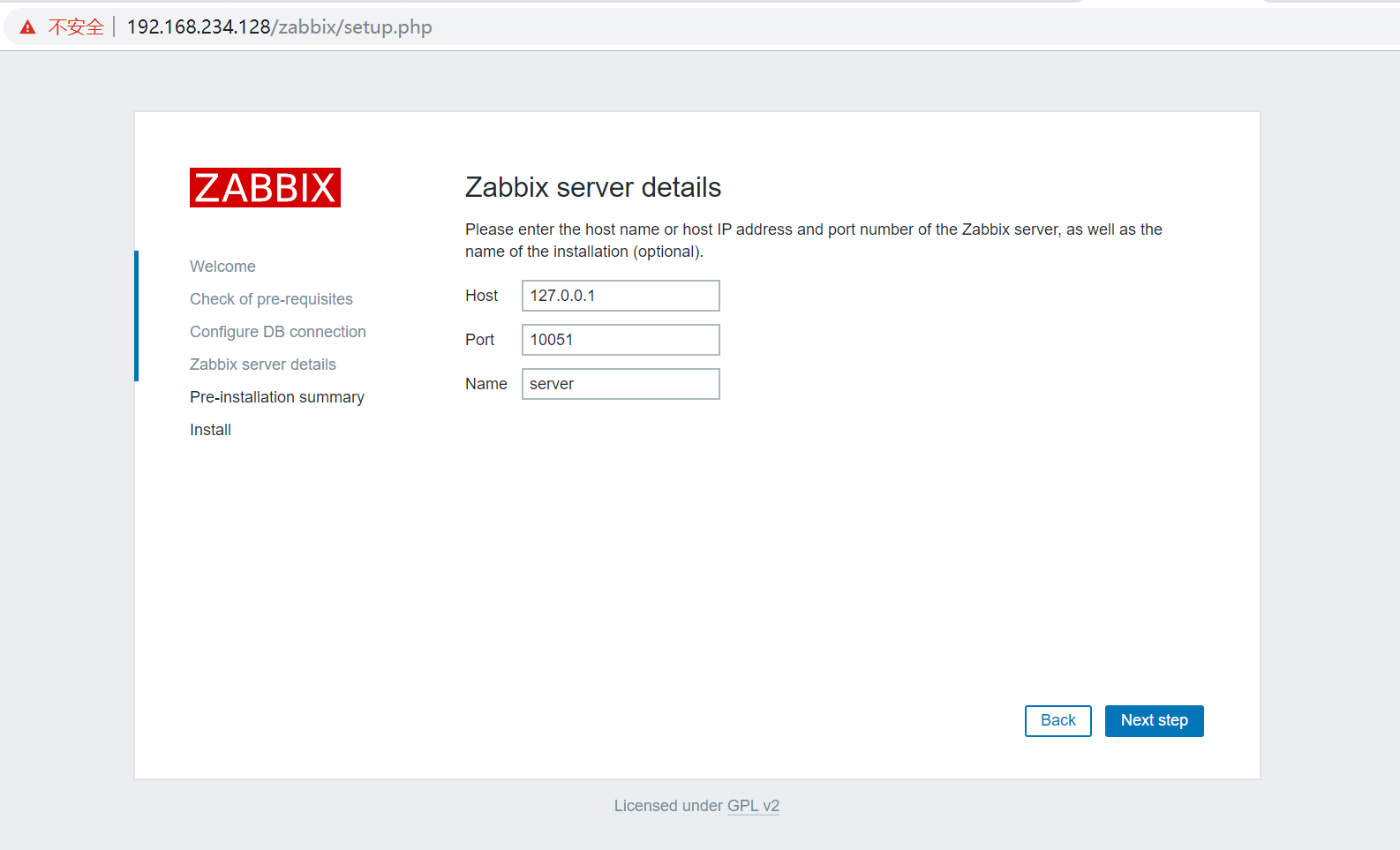The width and height of the screenshot is (1400, 850).
Task: Focus the Port input field
Action: [621, 340]
